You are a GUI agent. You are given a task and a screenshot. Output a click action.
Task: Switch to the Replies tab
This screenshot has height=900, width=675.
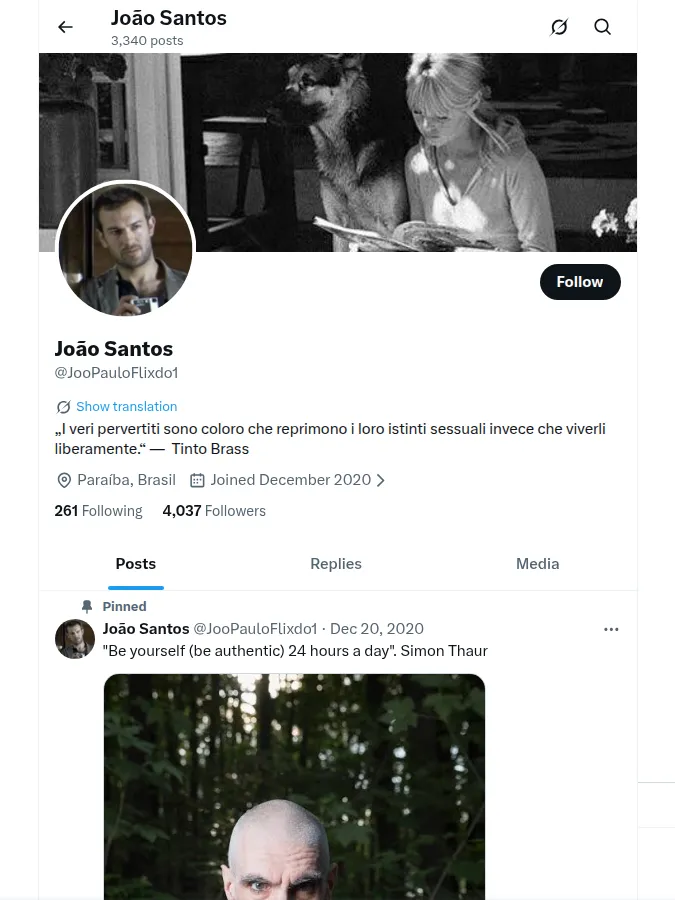tap(336, 564)
